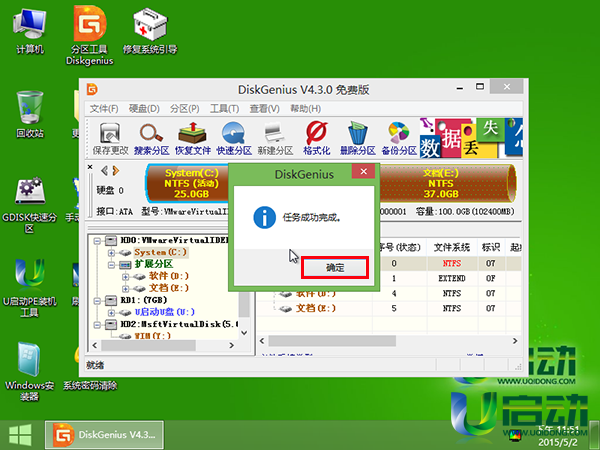Expand the 软件(D:) tree node
Viewport: 600px width, 450px height.
(125, 277)
